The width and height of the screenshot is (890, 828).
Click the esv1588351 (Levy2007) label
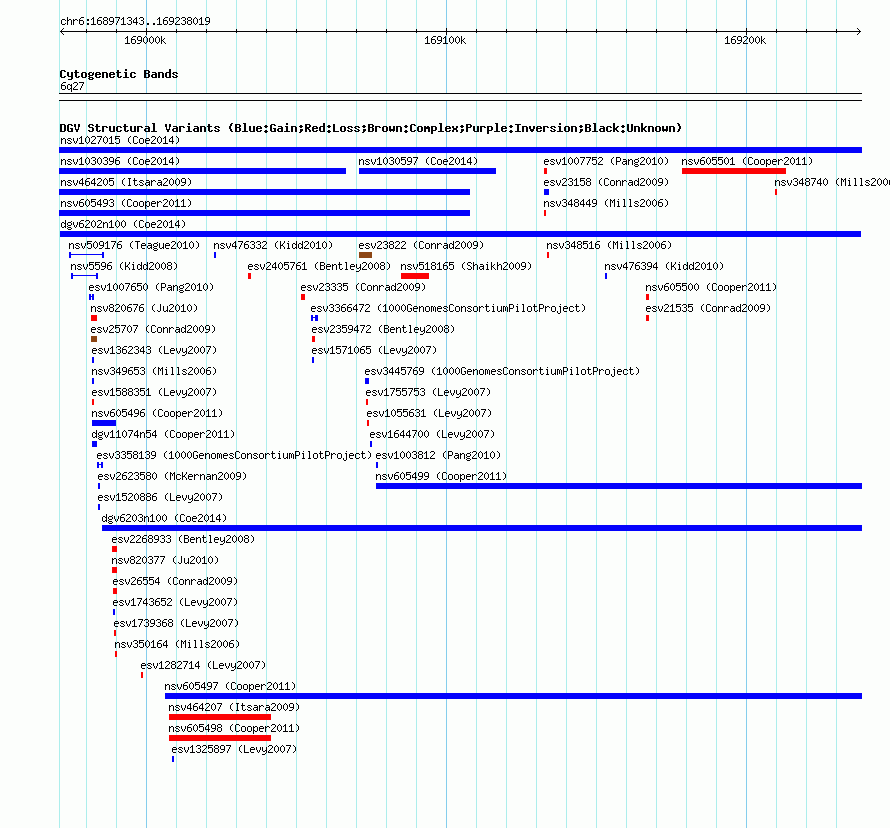tap(154, 392)
